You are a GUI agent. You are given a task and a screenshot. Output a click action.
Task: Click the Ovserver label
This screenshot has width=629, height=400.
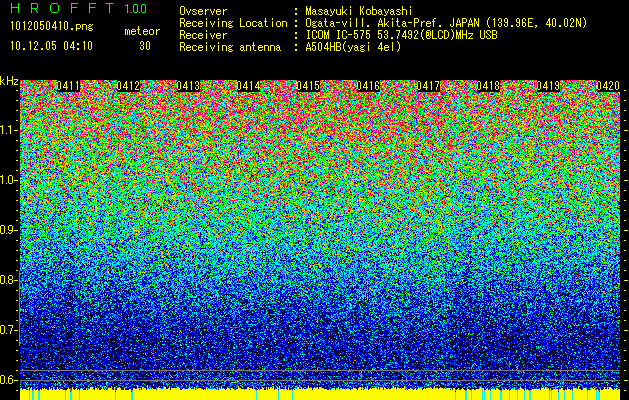(x=203, y=11)
